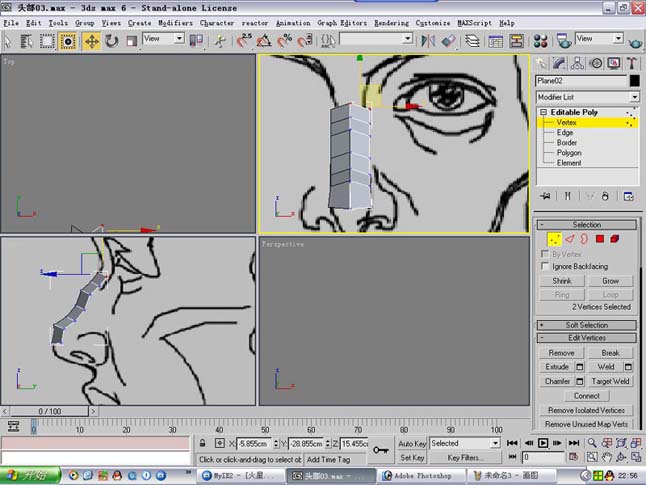
Task: Switch to the Utilities command panel tab
Action: pyautogui.click(x=632, y=63)
